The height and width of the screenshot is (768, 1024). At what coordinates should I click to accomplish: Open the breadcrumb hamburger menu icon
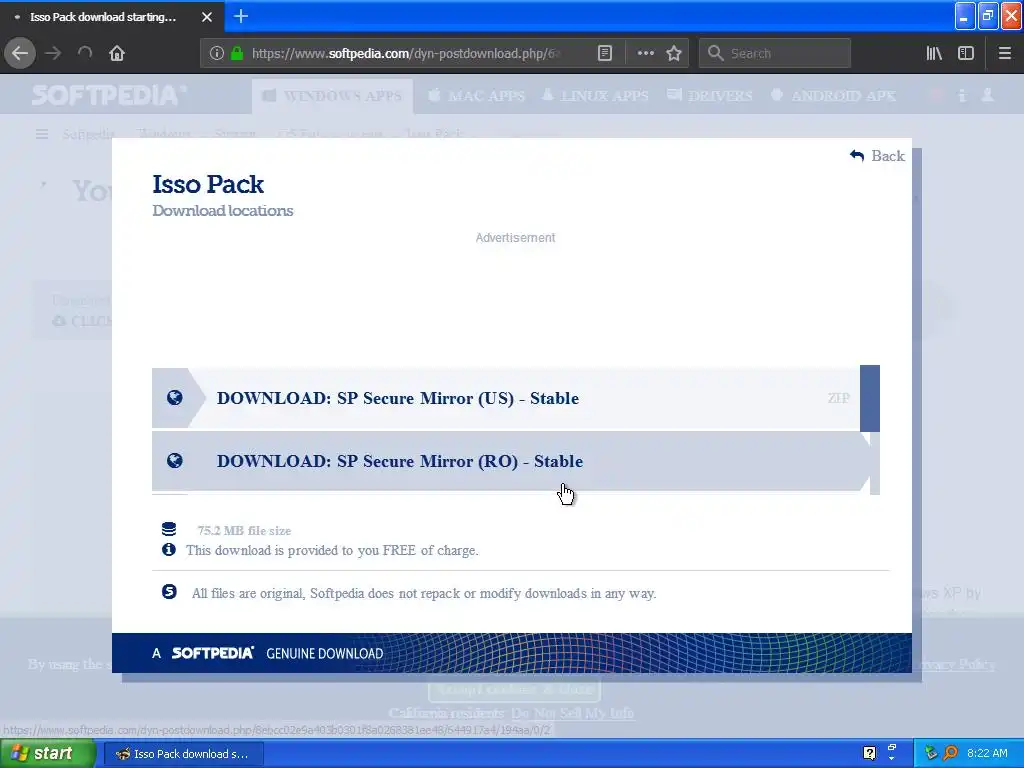42,134
